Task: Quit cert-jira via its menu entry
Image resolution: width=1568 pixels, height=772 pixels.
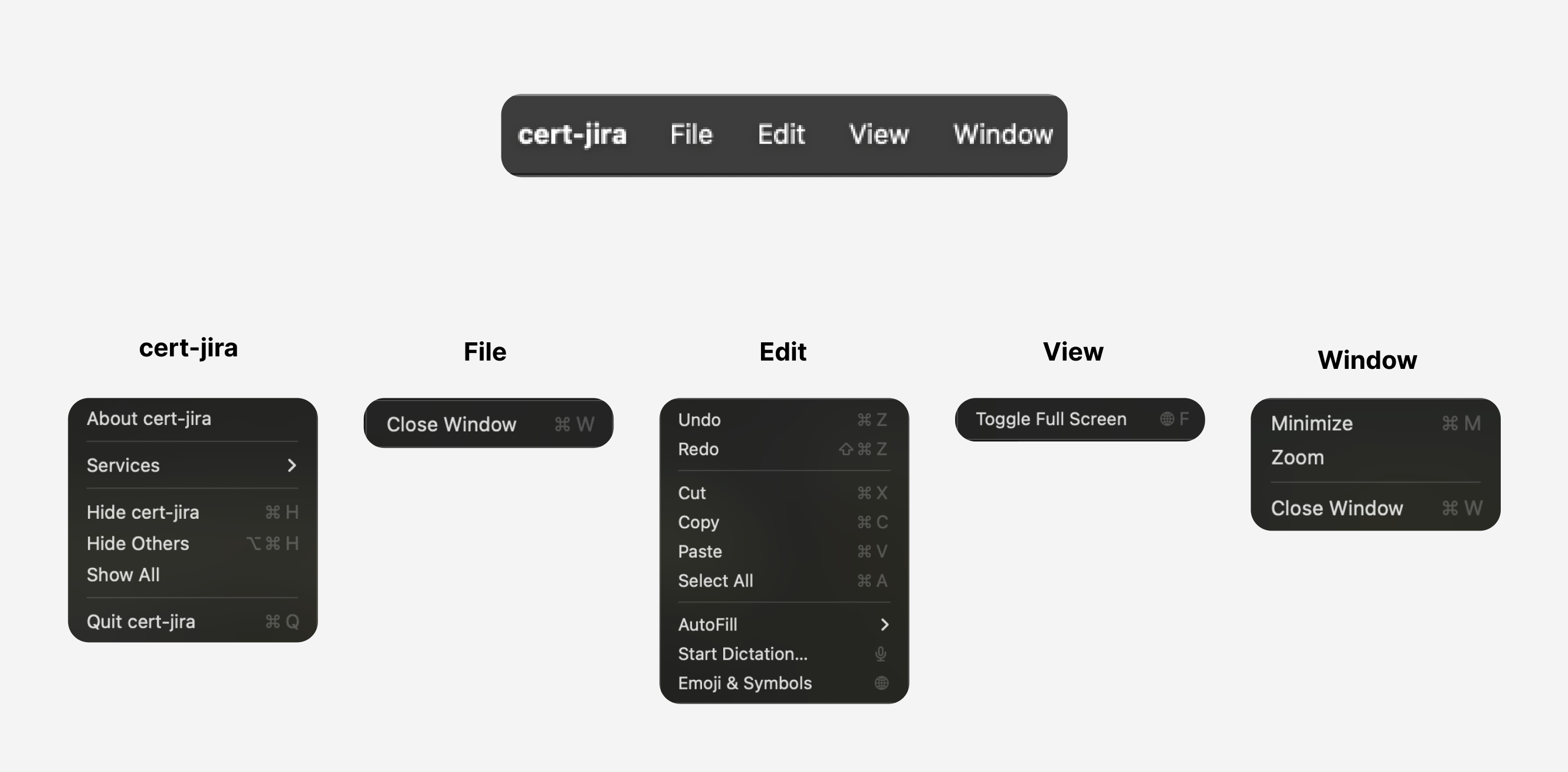Action: tap(141, 621)
